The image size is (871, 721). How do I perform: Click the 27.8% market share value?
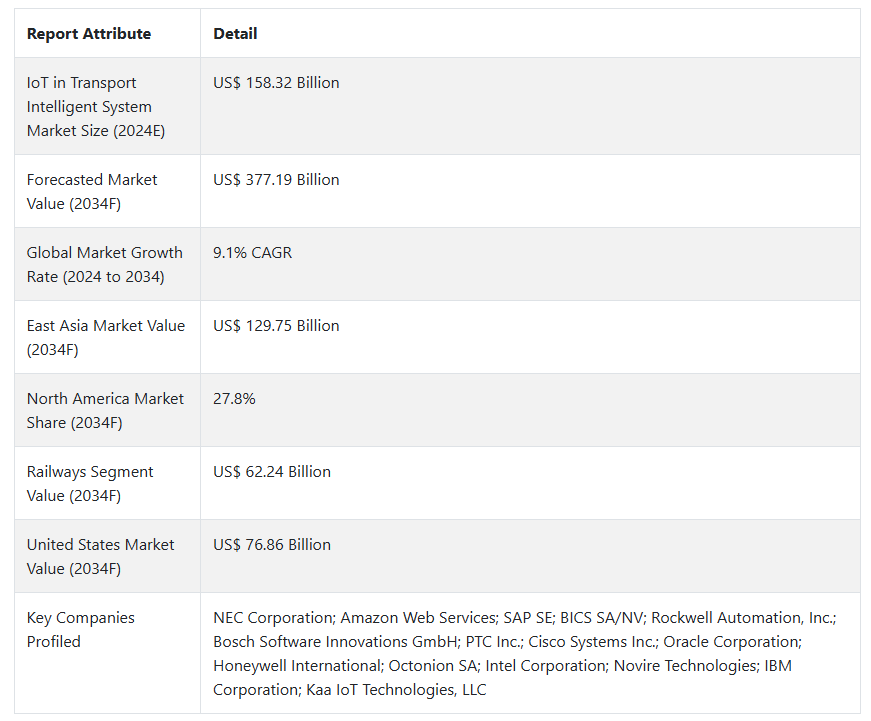click(234, 399)
